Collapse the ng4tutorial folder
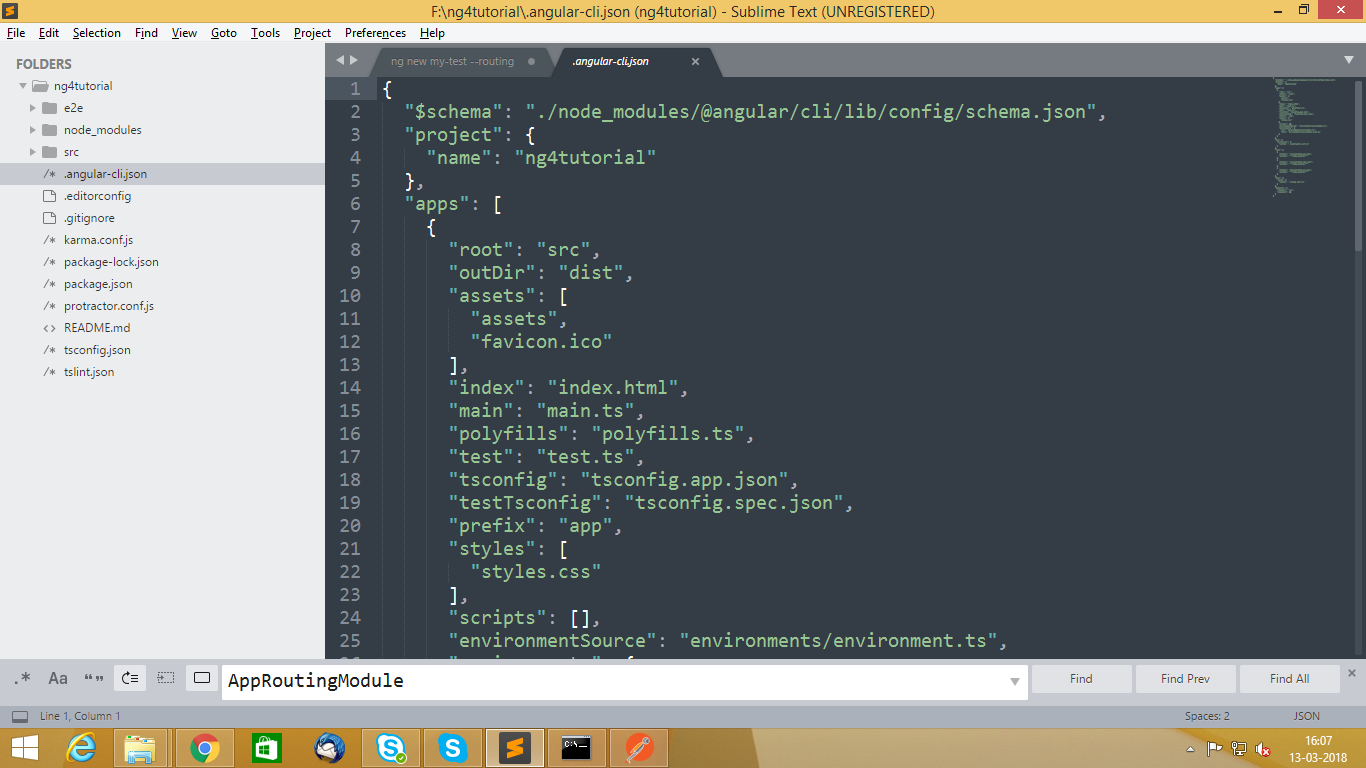 click(22, 85)
